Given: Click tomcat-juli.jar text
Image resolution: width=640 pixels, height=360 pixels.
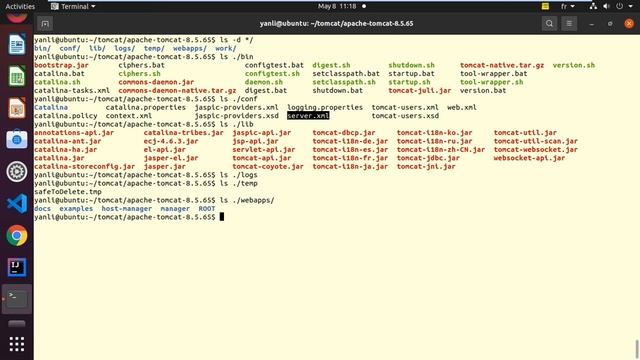Looking at the screenshot, I should tap(420, 91).
